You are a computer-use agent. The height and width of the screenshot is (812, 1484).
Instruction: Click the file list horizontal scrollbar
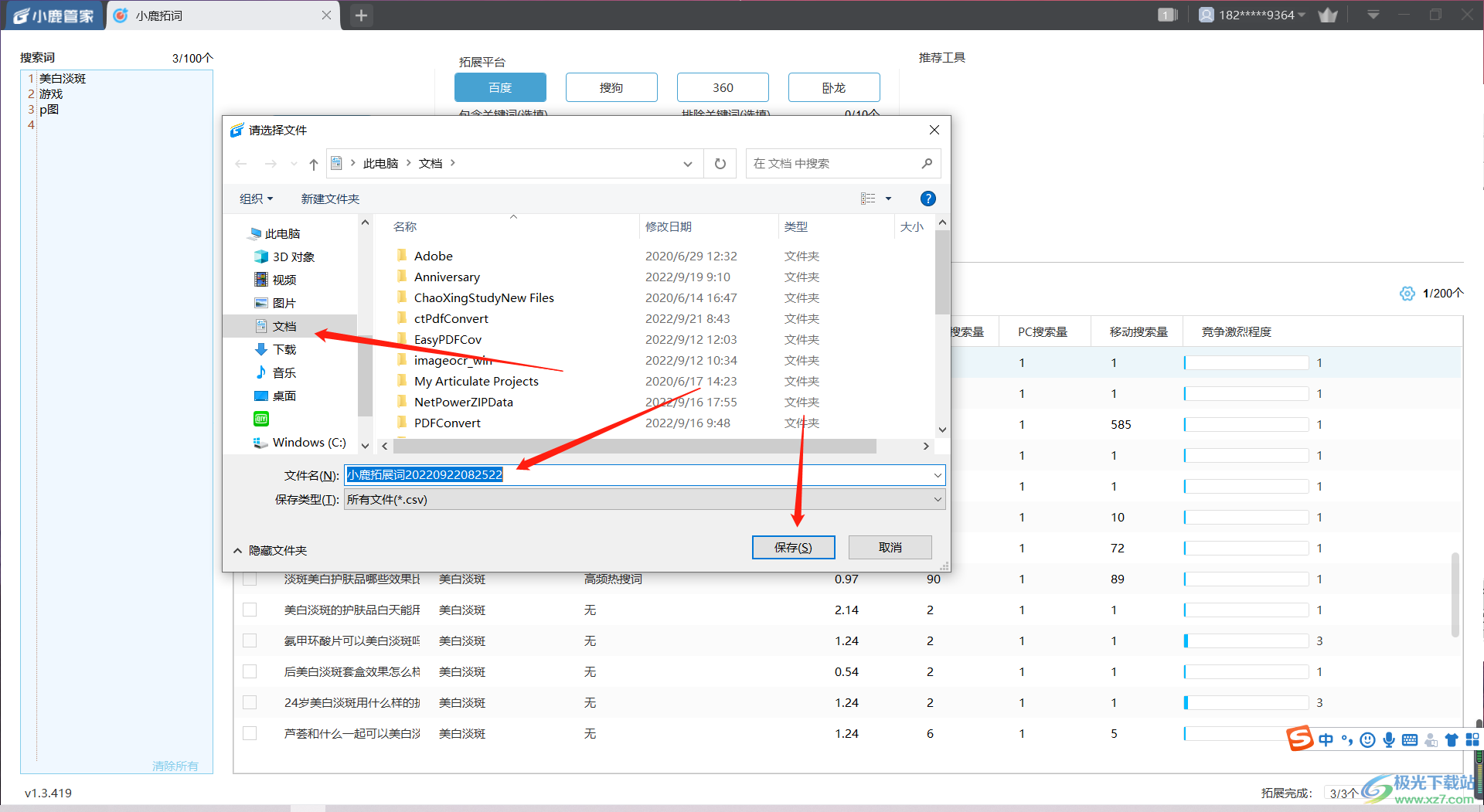(634, 446)
